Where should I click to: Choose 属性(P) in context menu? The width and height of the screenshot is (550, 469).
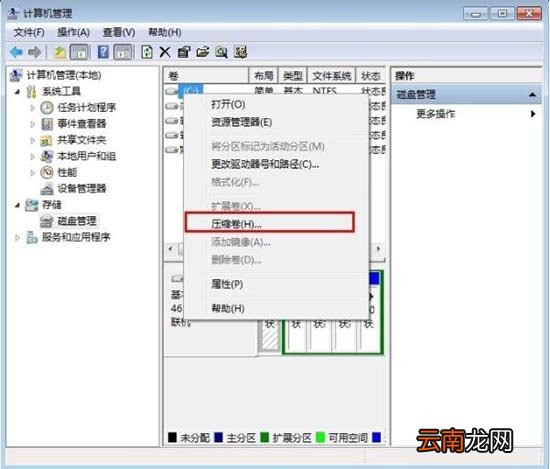point(277,284)
